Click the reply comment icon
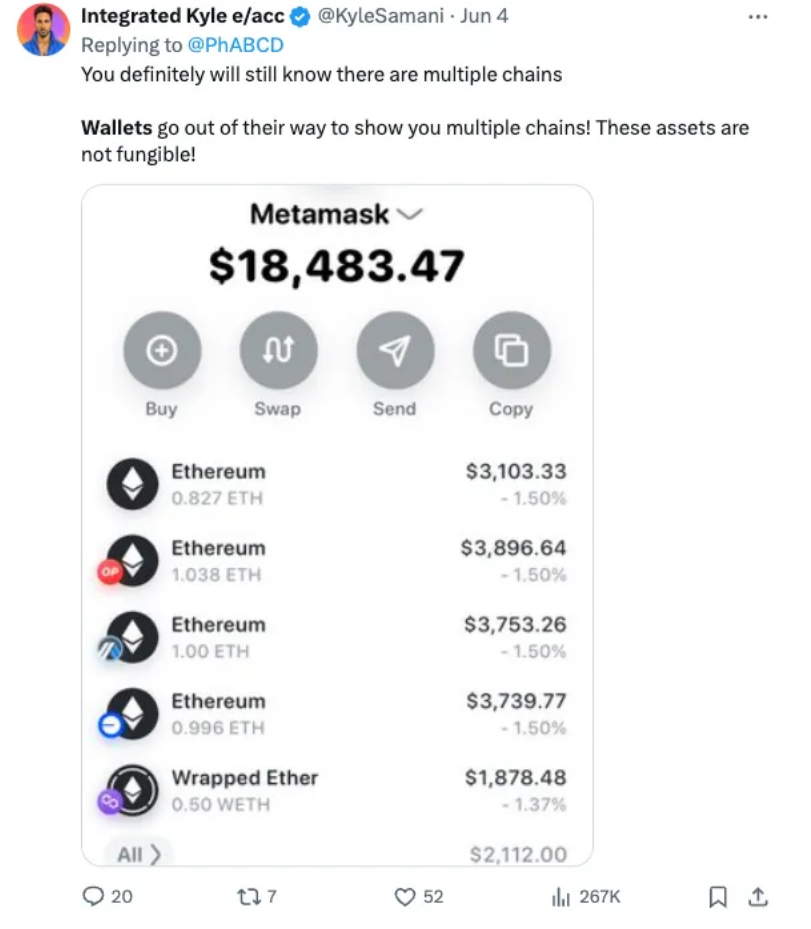 [x=93, y=896]
